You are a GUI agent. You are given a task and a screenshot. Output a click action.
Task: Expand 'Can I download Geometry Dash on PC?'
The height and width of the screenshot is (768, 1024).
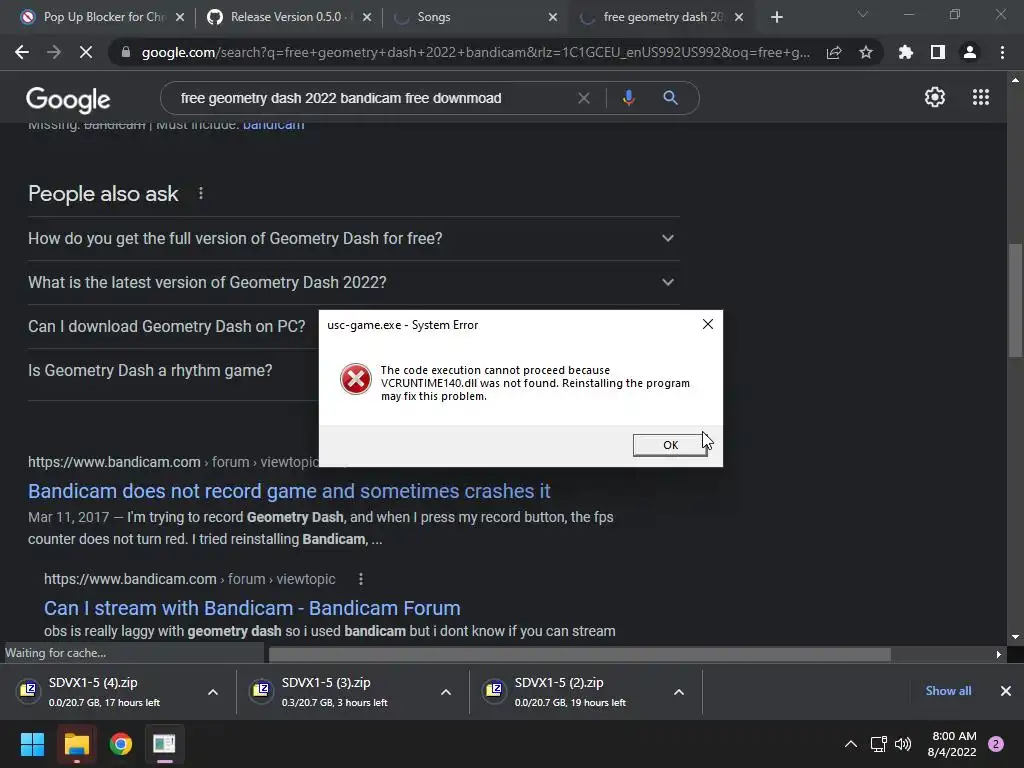tap(173, 327)
